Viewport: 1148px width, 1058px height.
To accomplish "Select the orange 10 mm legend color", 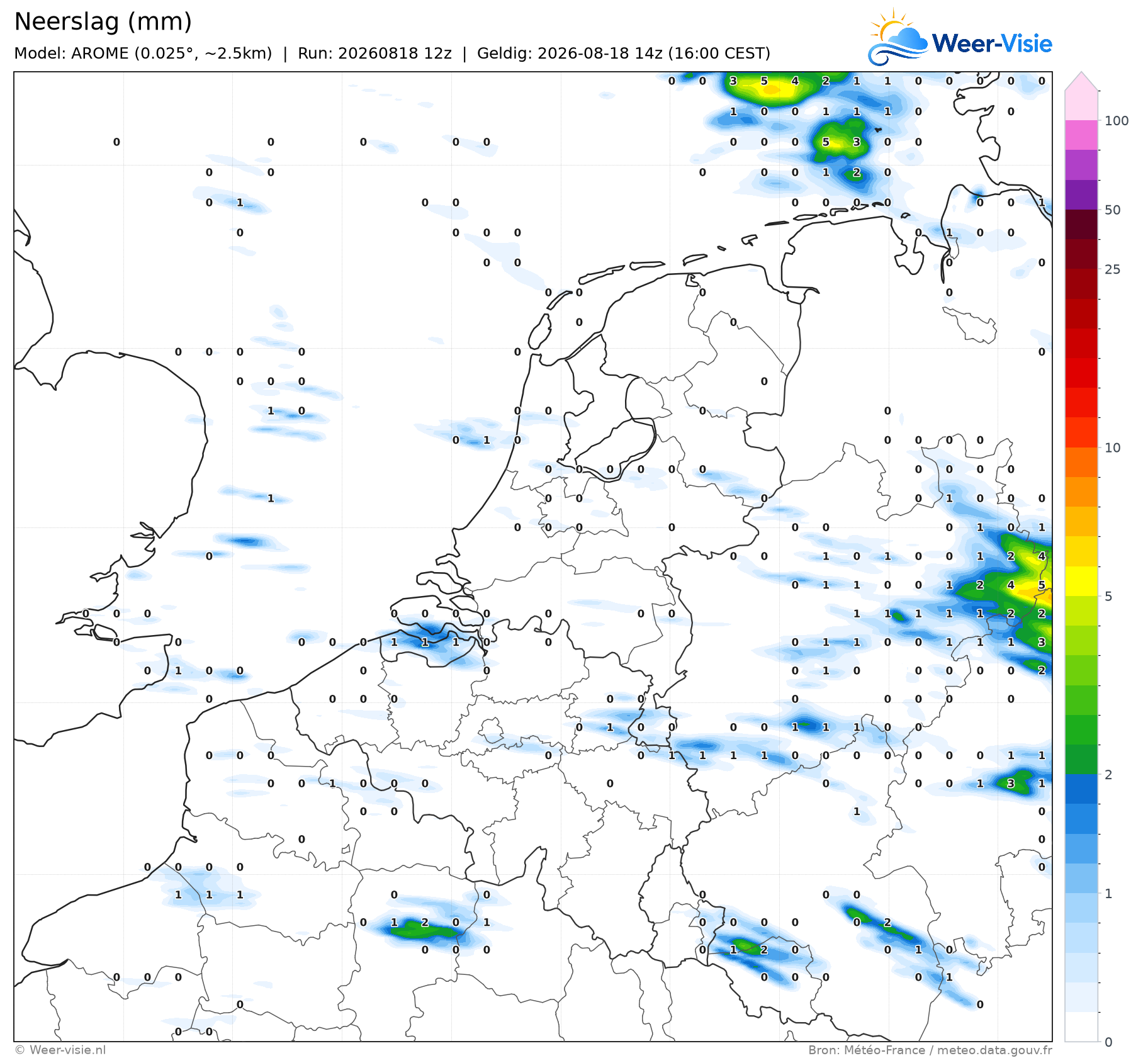I will 1081,462.
